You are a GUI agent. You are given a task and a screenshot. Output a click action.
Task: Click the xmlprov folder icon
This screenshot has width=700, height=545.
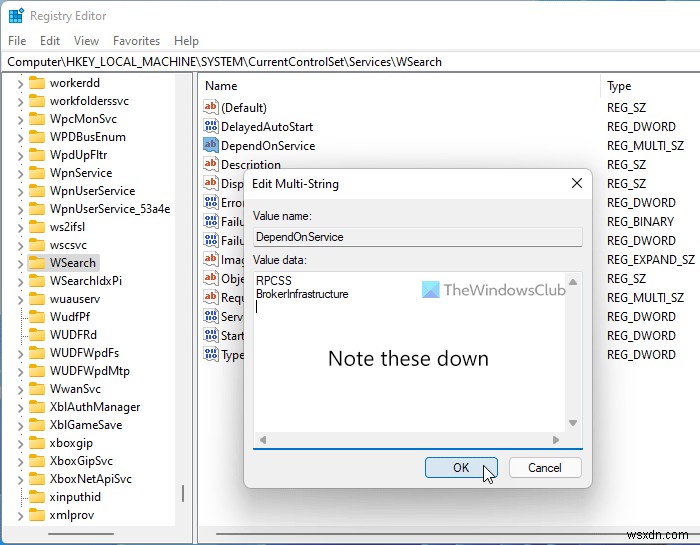pyautogui.click(x=37, y=515)
